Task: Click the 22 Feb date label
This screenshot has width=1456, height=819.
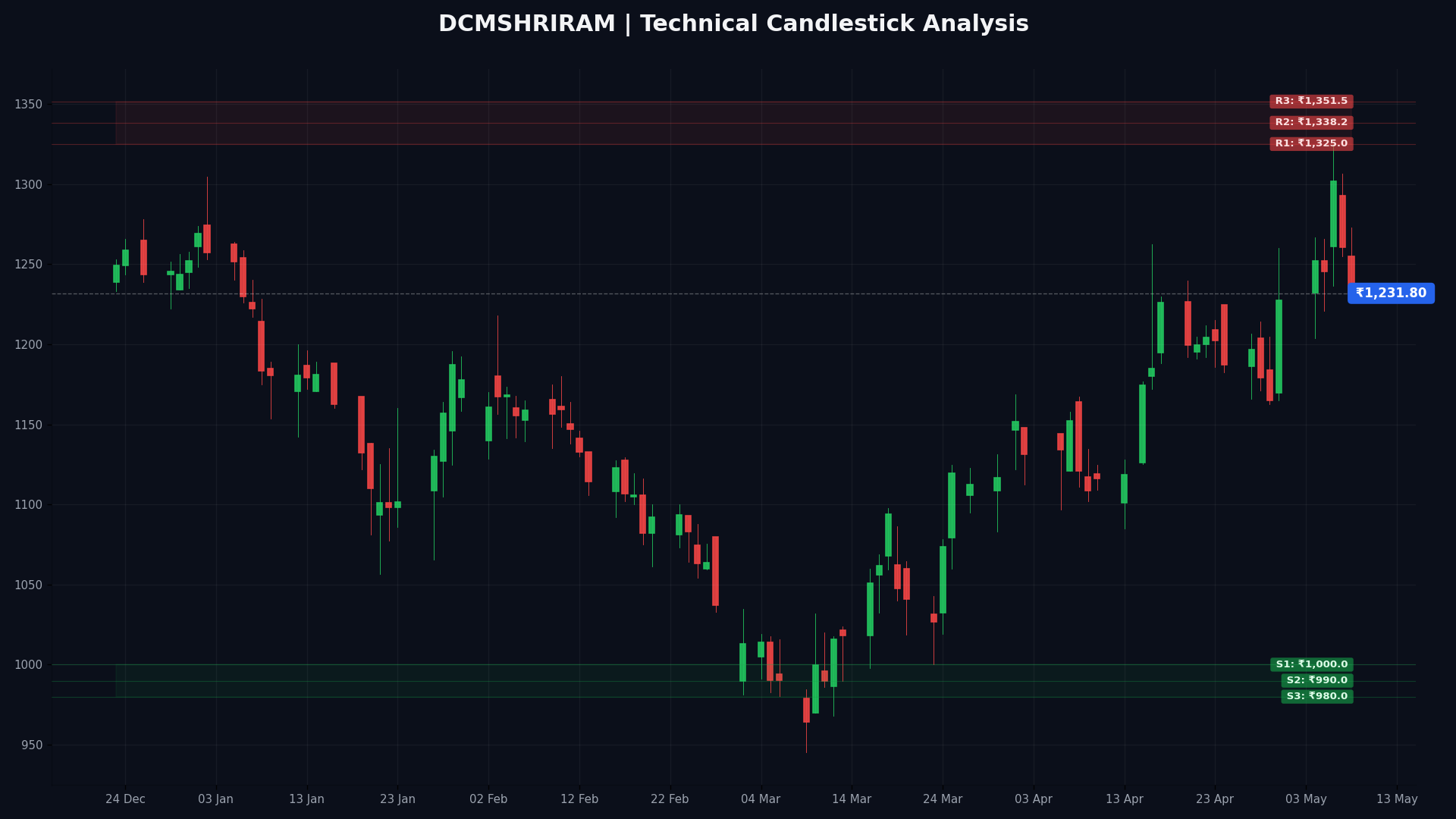Action: (670, 799)
